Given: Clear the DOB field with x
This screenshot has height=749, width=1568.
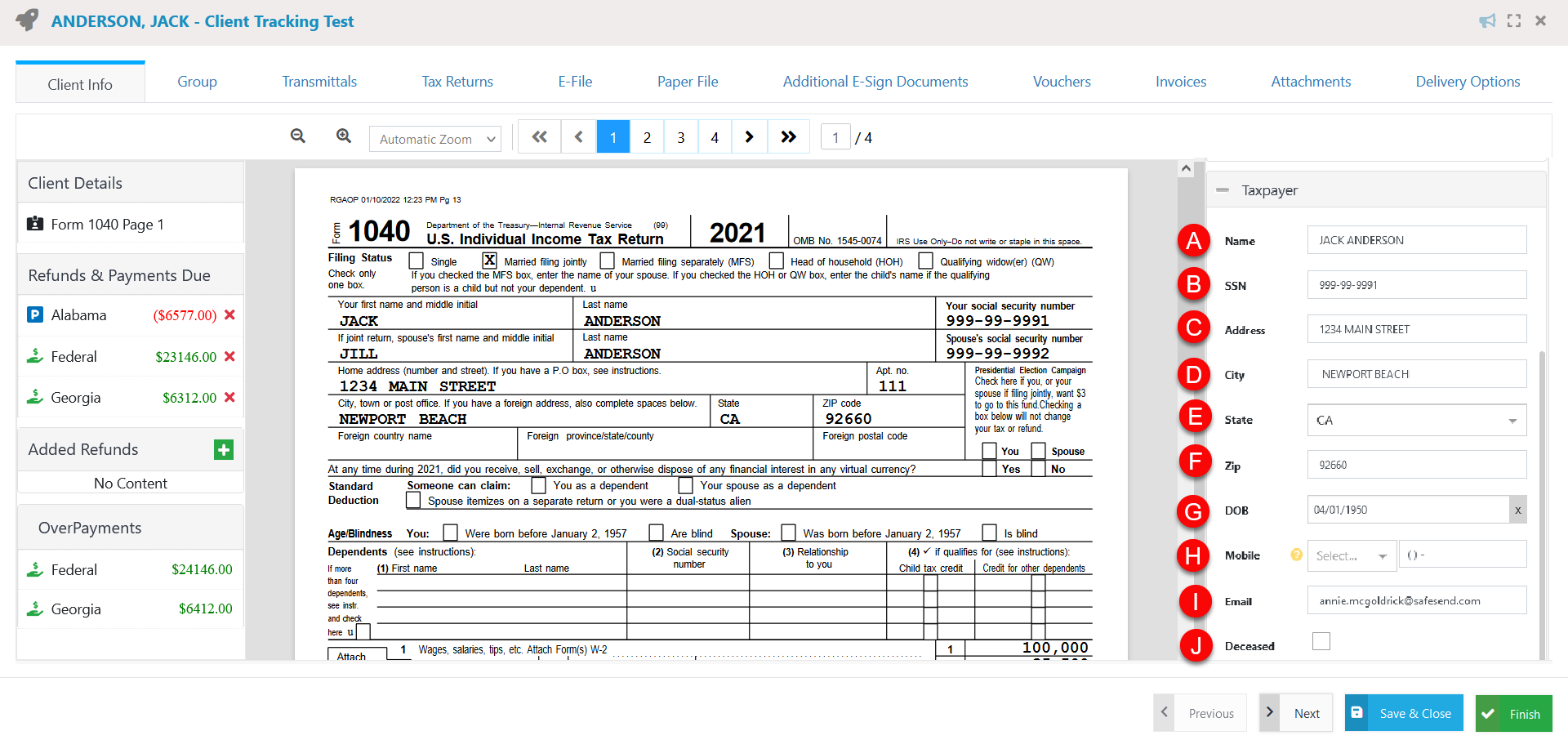Looking at the screenshot, I should pyautogui.click(x=1518, y=510).
